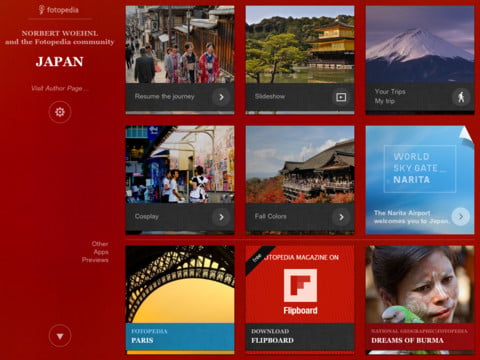Click the Narita Airport arrow button
The width and height of the screenshot is (480, 360).
click(x=461, y=217)
